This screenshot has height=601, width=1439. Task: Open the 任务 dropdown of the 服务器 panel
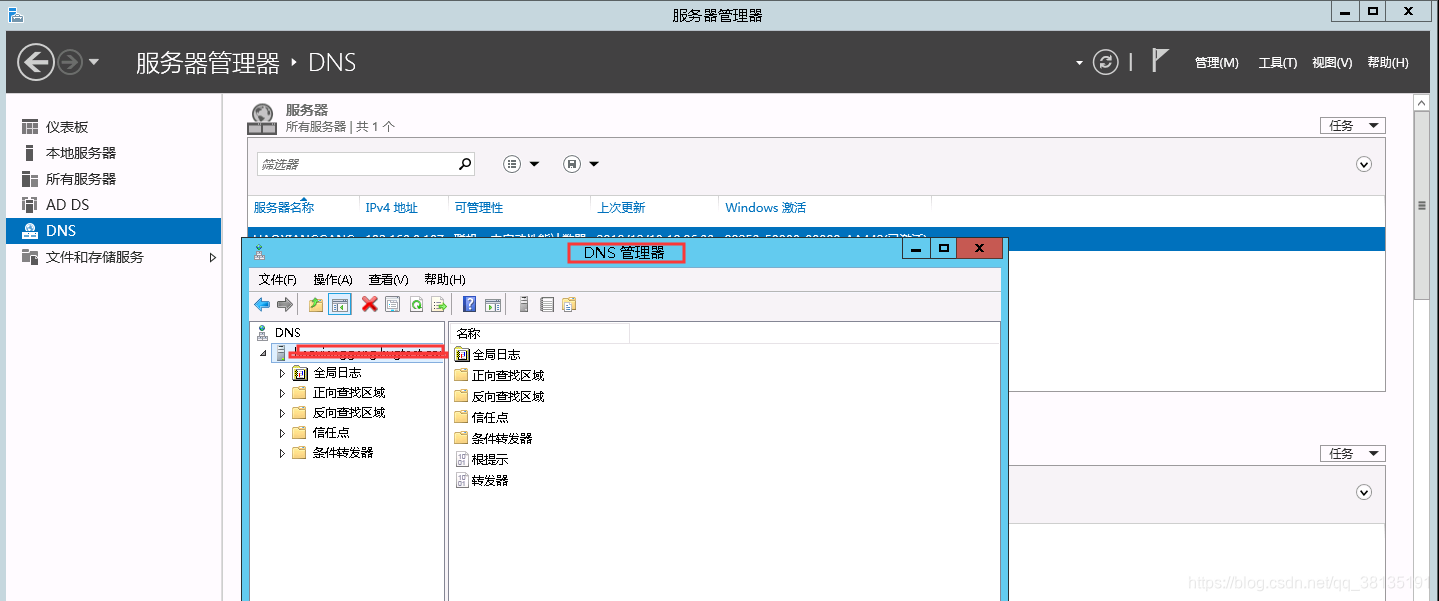1352,125
